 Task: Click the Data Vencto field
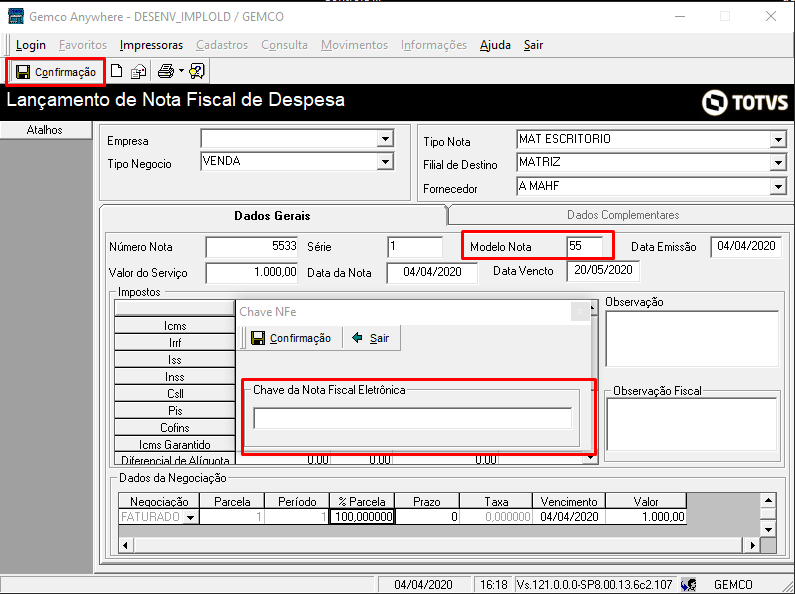603,271
